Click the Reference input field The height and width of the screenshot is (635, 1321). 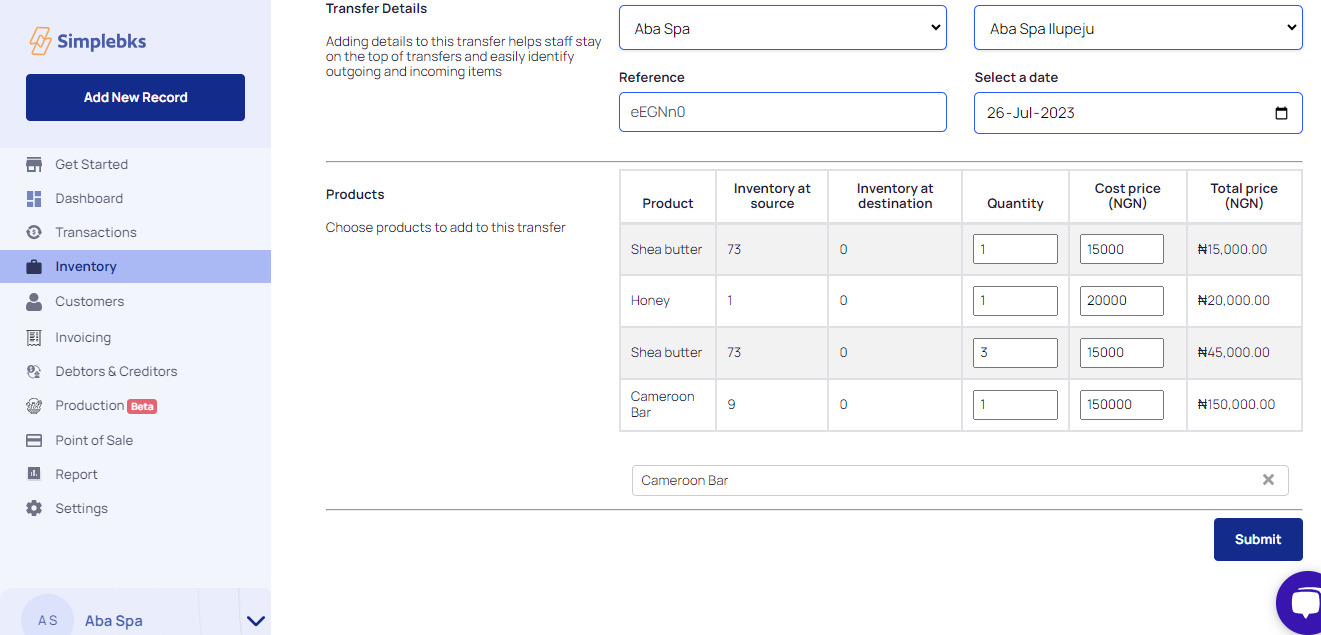[782, 112]
